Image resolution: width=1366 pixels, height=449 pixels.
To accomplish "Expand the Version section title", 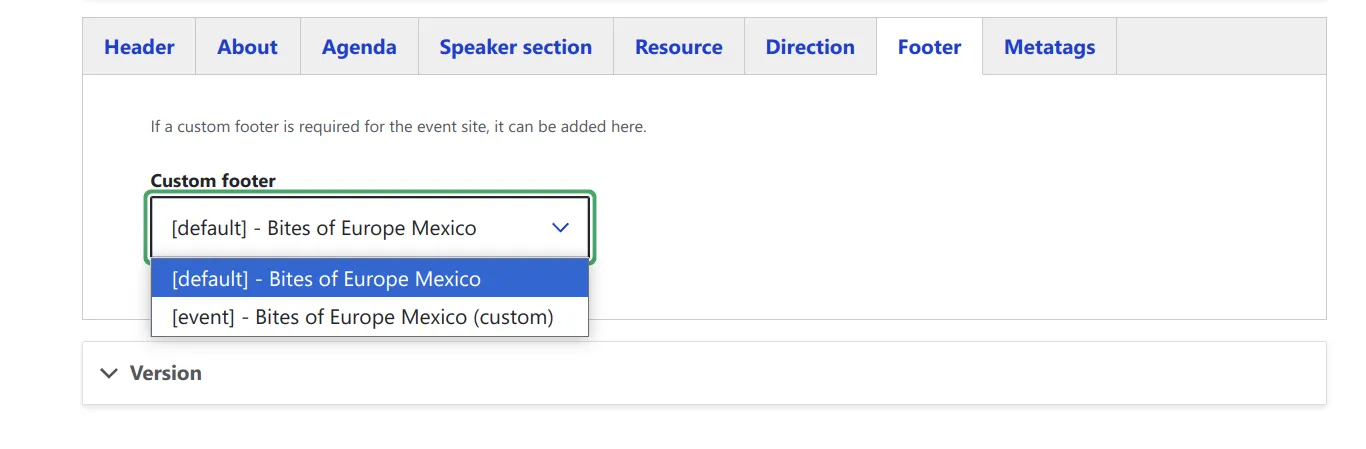I will [166, 373].
